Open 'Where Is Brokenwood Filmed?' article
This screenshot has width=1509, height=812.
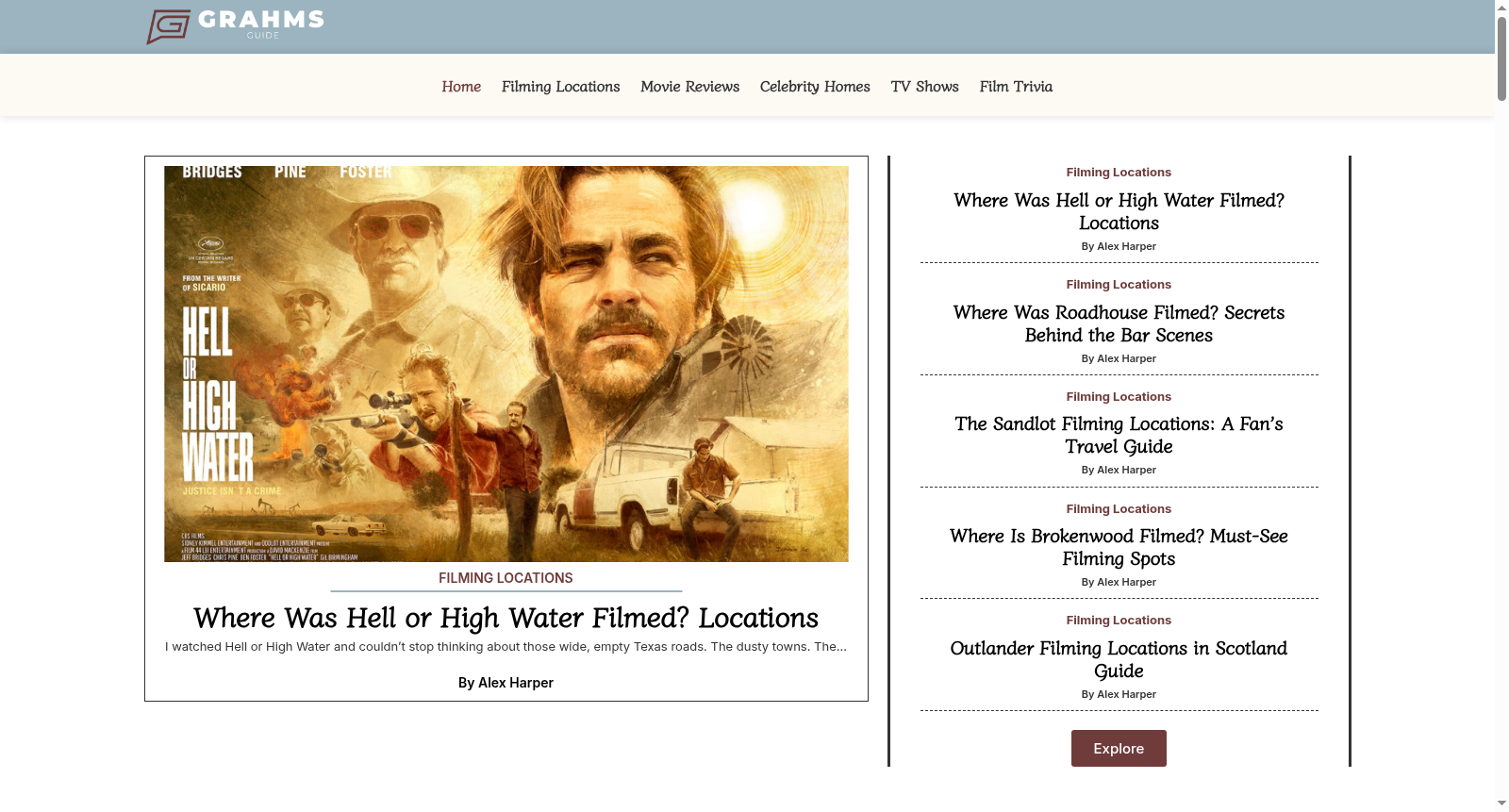[x=1119, y=548]
